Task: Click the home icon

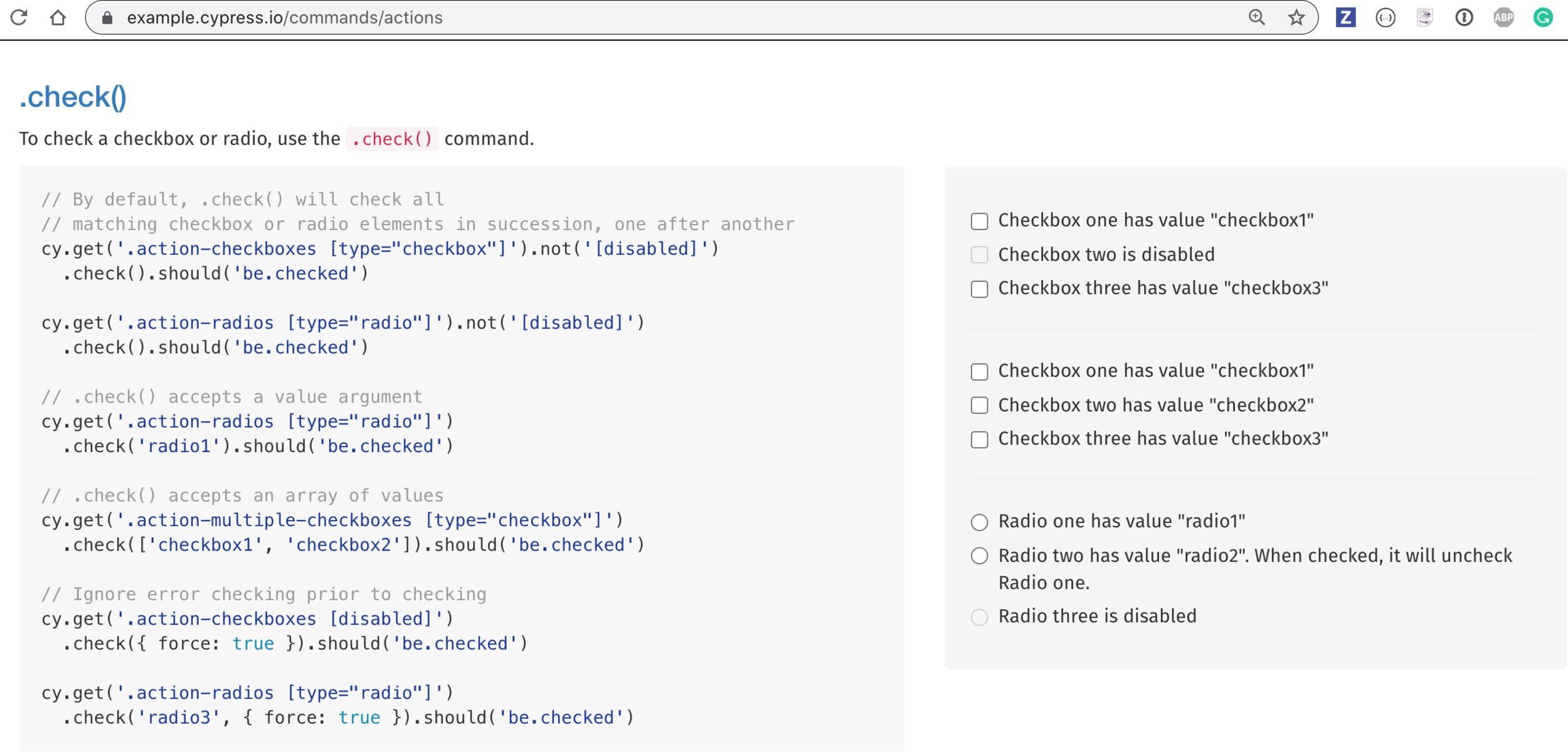Action: point(58,17)
